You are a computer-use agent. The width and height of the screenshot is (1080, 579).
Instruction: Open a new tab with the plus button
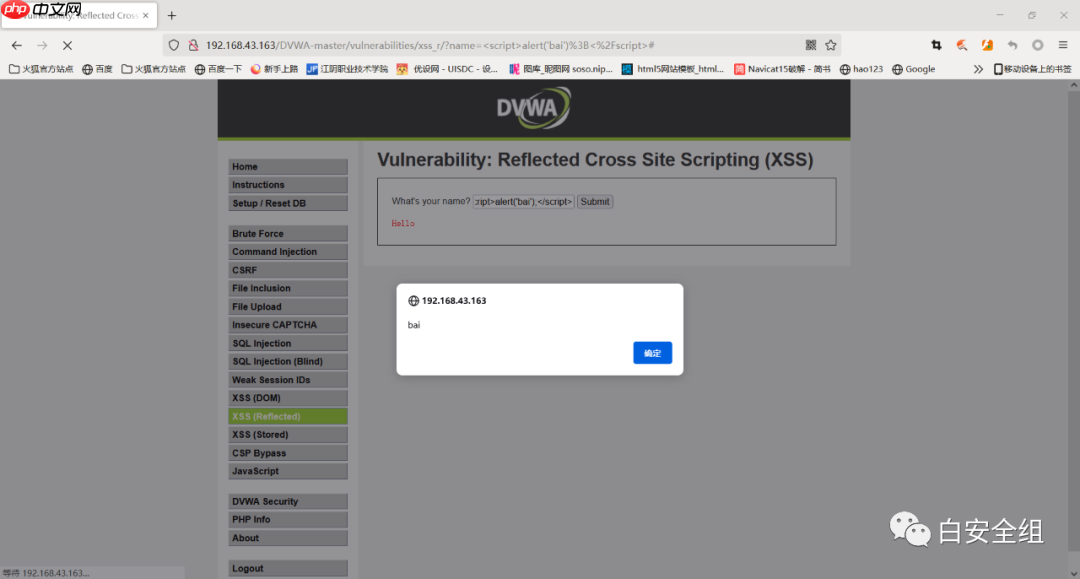tap(172, 15)
